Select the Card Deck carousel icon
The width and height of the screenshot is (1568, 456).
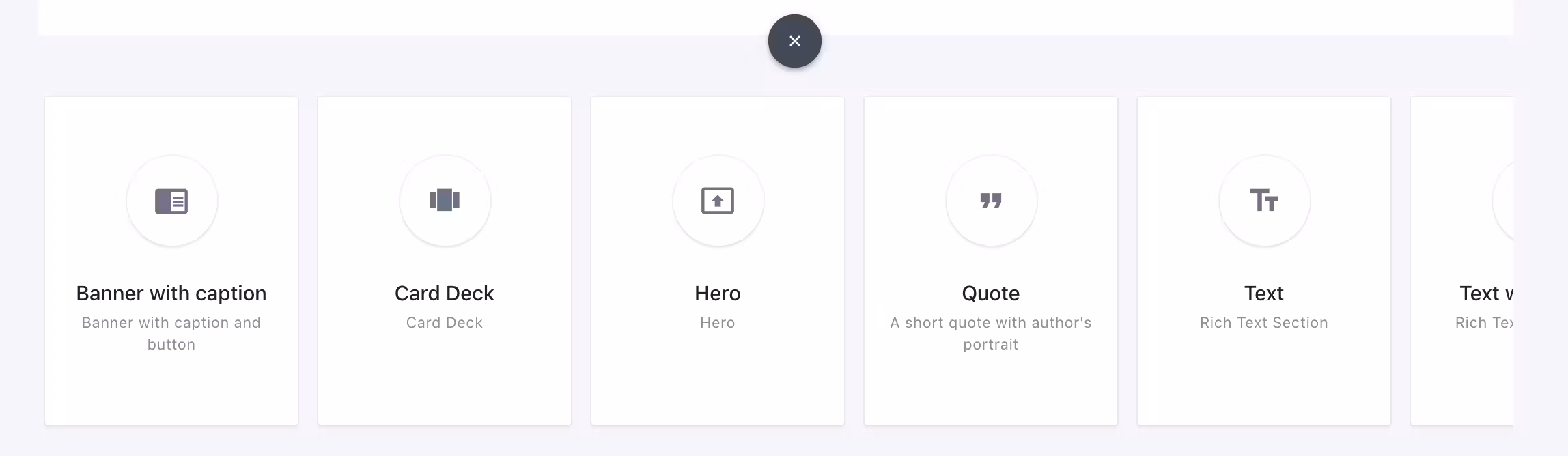click(445, 200)
